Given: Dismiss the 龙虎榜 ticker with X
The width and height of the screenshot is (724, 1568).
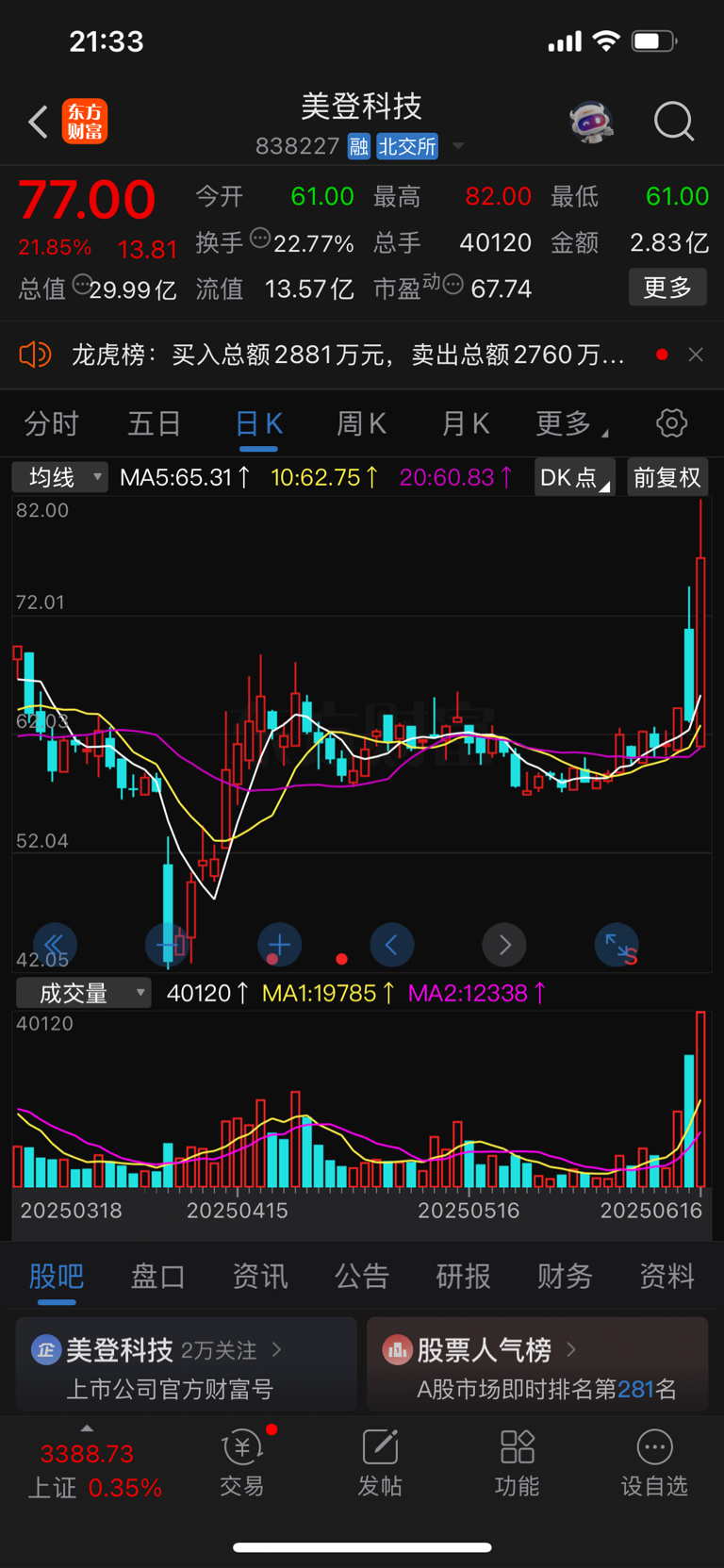Looking at the screenshot, I should (696, 355).
